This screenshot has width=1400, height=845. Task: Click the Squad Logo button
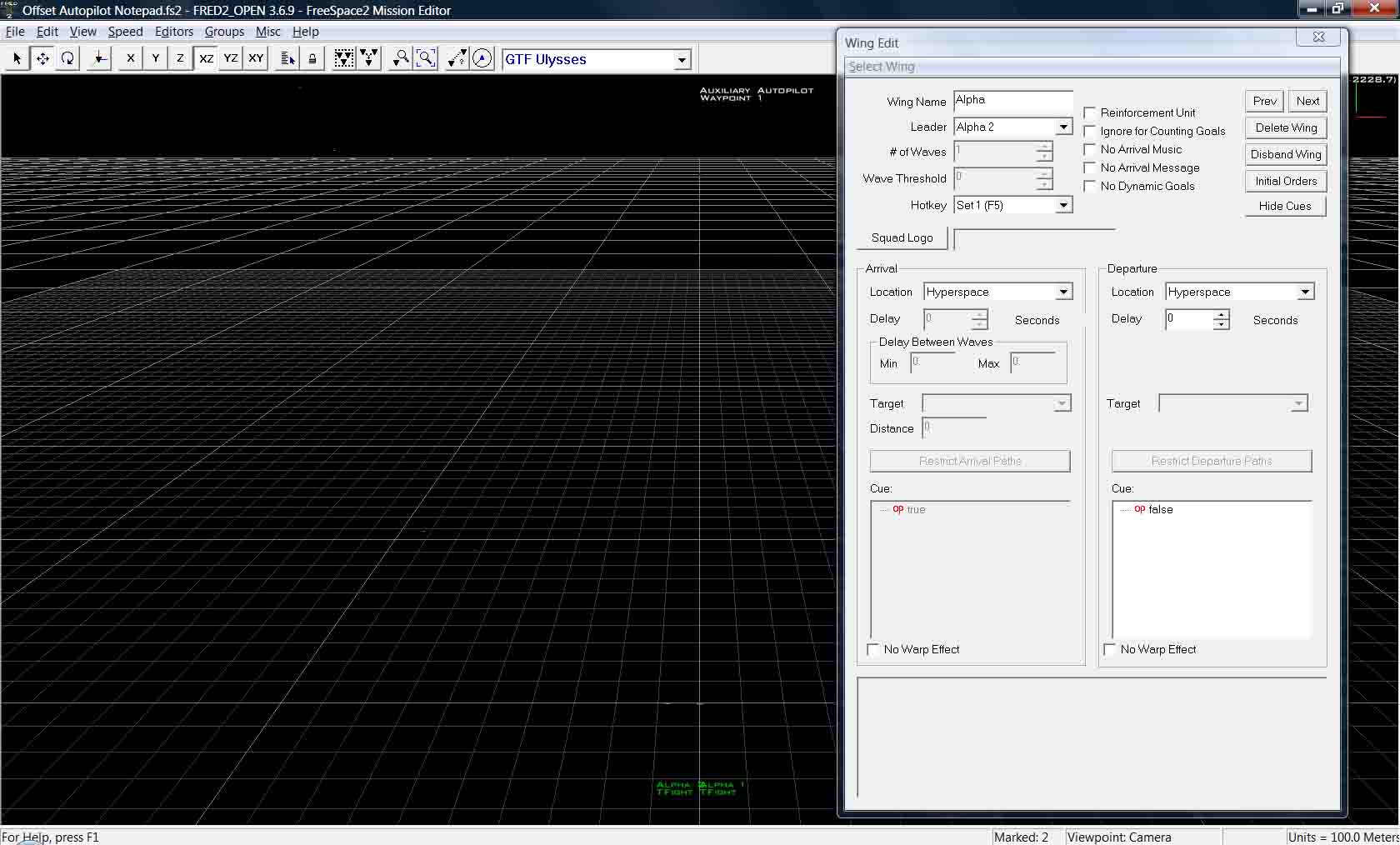coord(902,237)
